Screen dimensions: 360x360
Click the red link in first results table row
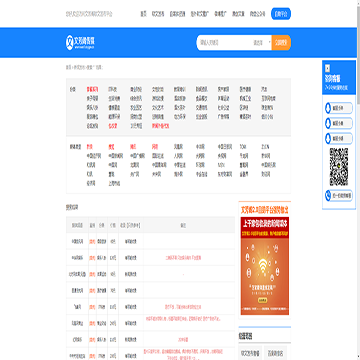pyautogui.click(x=92, y=241)
